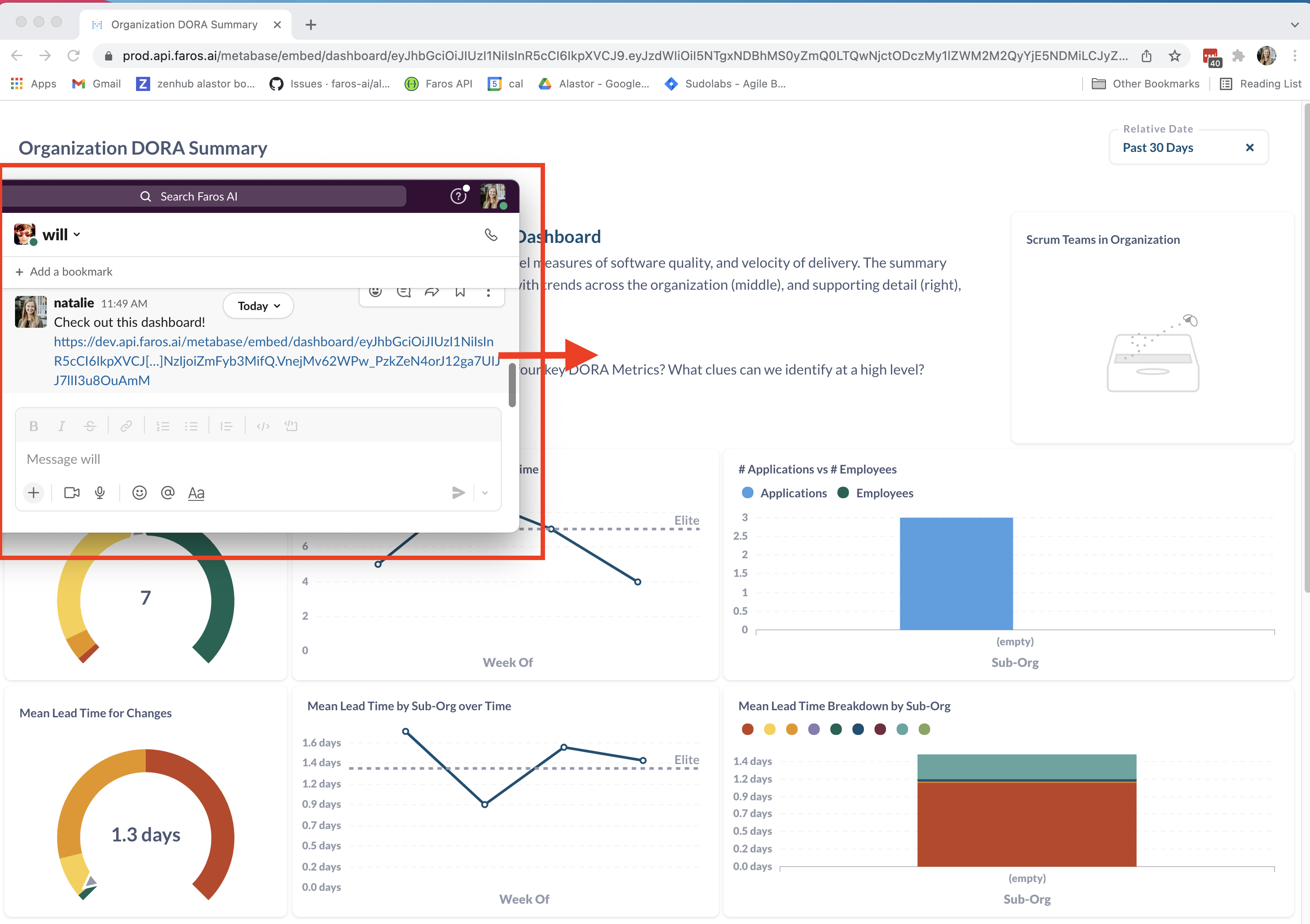Screen dimensions: 1310x924
Task: Click the phone call icon in Slack
Action: point(491,235)
